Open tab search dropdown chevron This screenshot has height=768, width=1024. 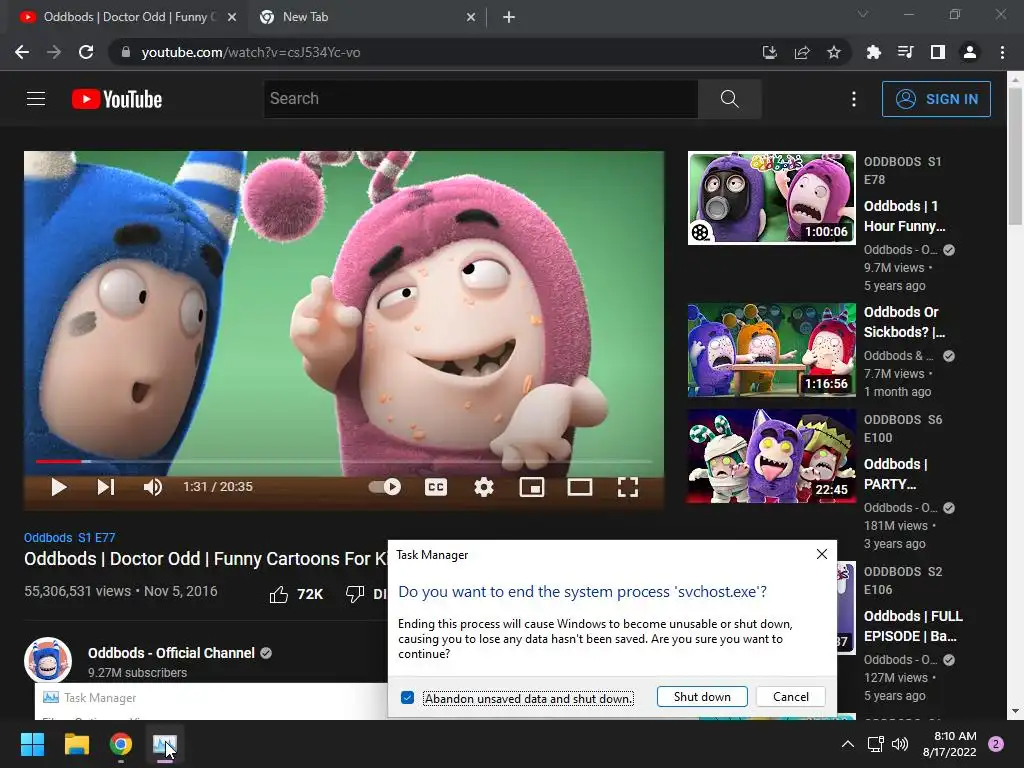[x=863, y=14]
